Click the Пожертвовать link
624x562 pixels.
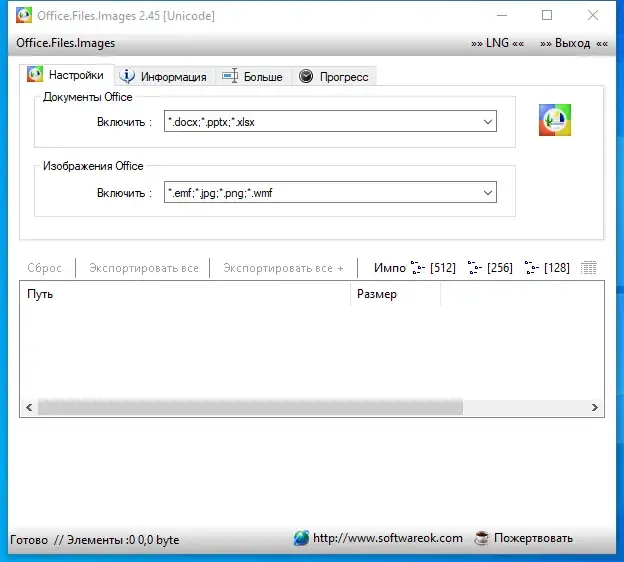[533, 538]
